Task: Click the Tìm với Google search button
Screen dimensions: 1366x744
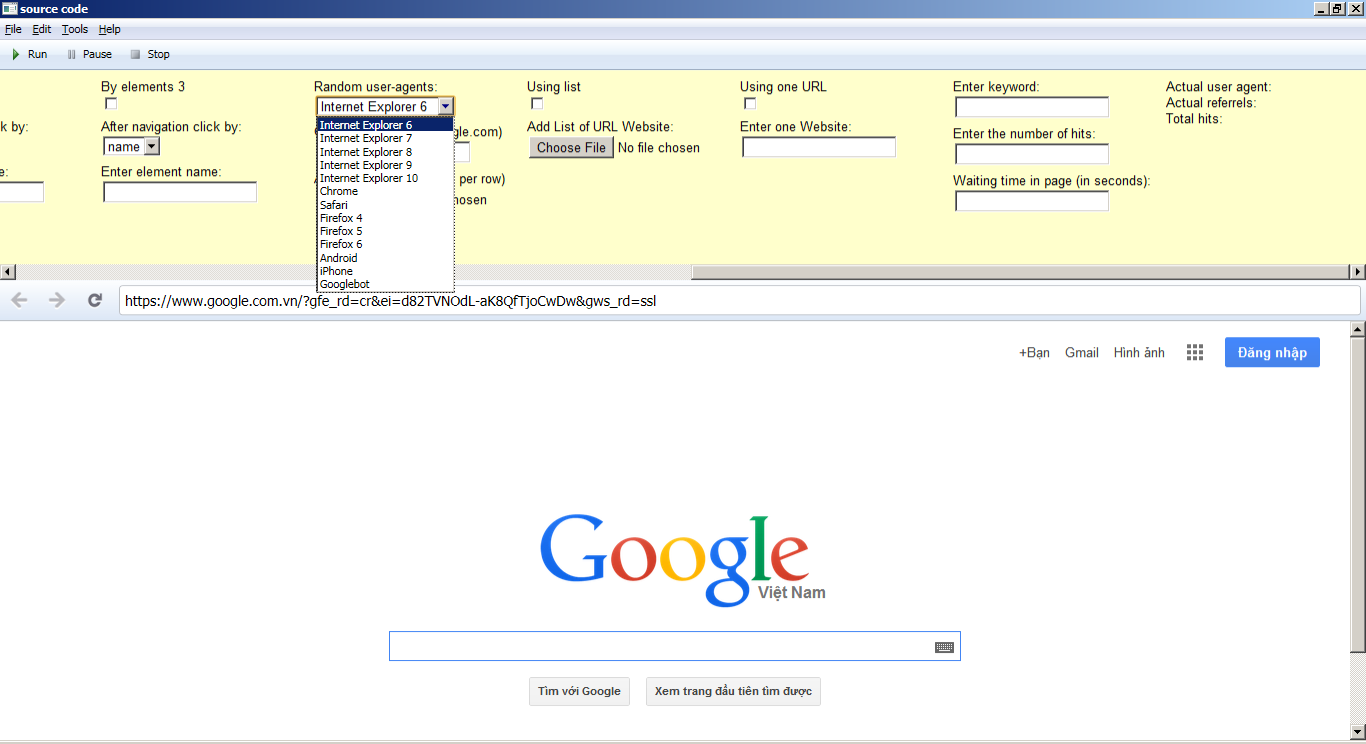Action: (579, 691)
